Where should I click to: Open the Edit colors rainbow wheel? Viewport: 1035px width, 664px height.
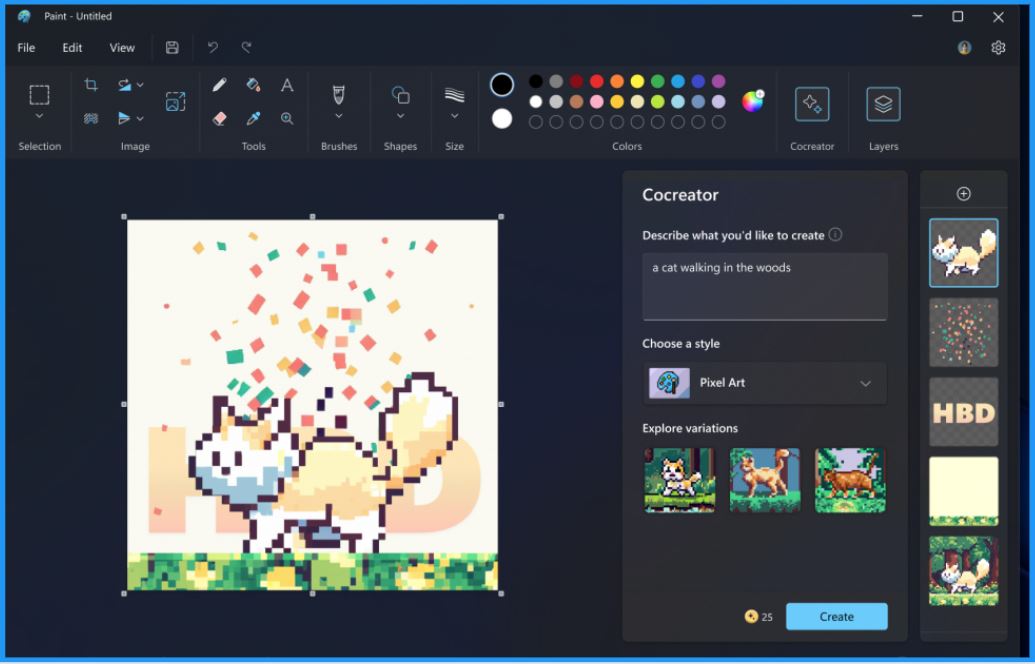click(752, 101)
